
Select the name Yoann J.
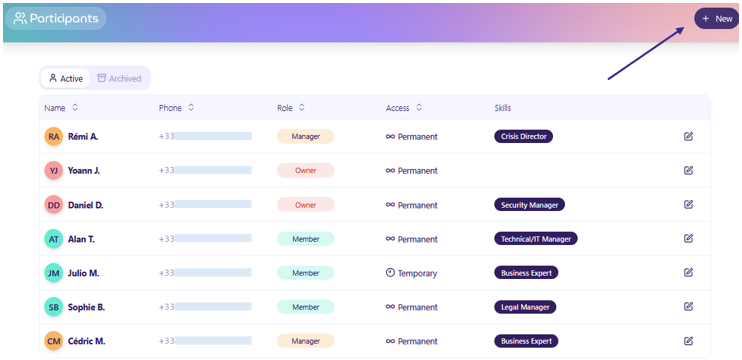pos(84,171)
